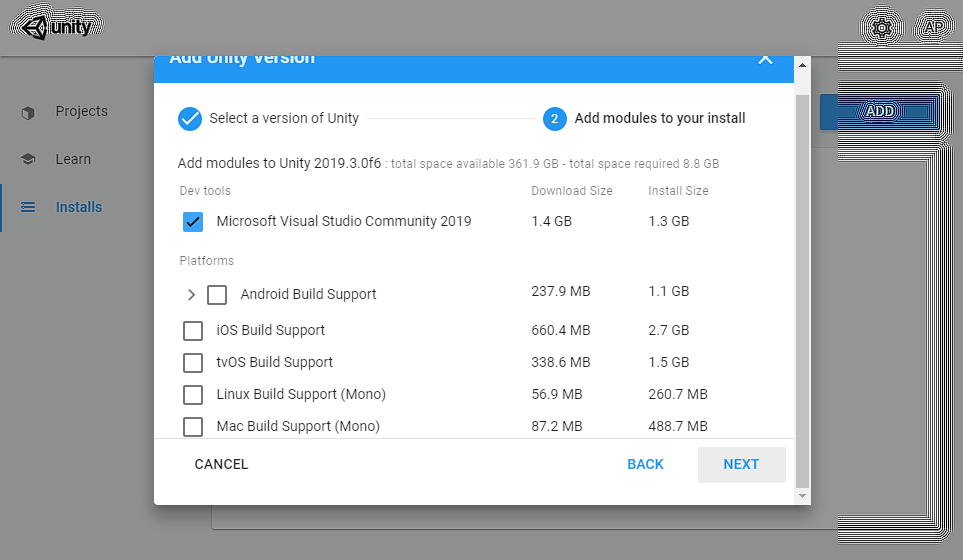Open the Projects tab
Viewport: 963px width, 560px height.
[82, 111]
